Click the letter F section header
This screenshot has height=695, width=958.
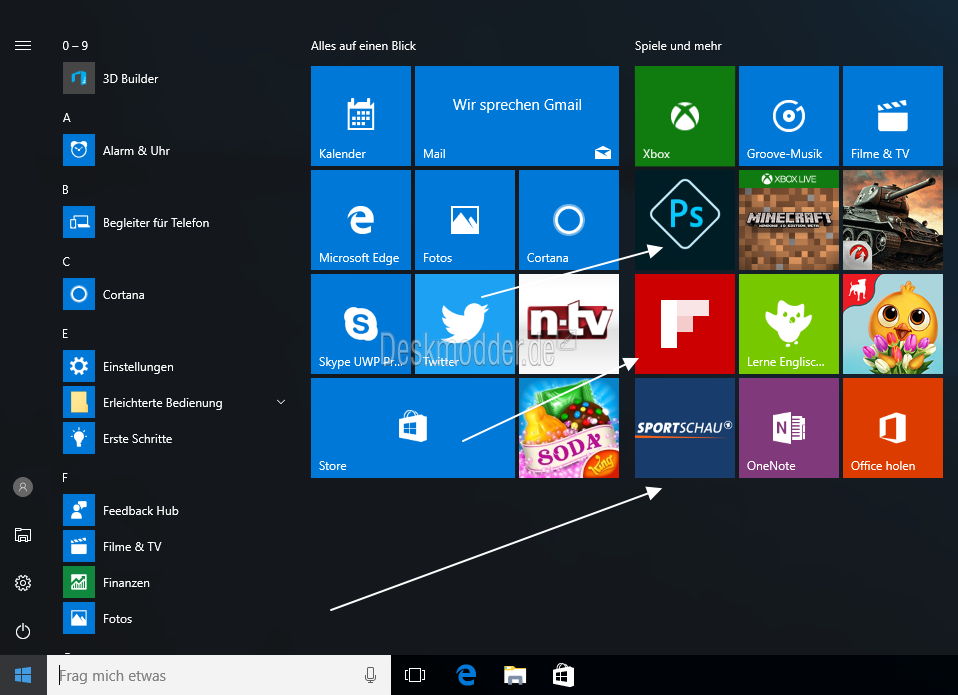(65, 478)
